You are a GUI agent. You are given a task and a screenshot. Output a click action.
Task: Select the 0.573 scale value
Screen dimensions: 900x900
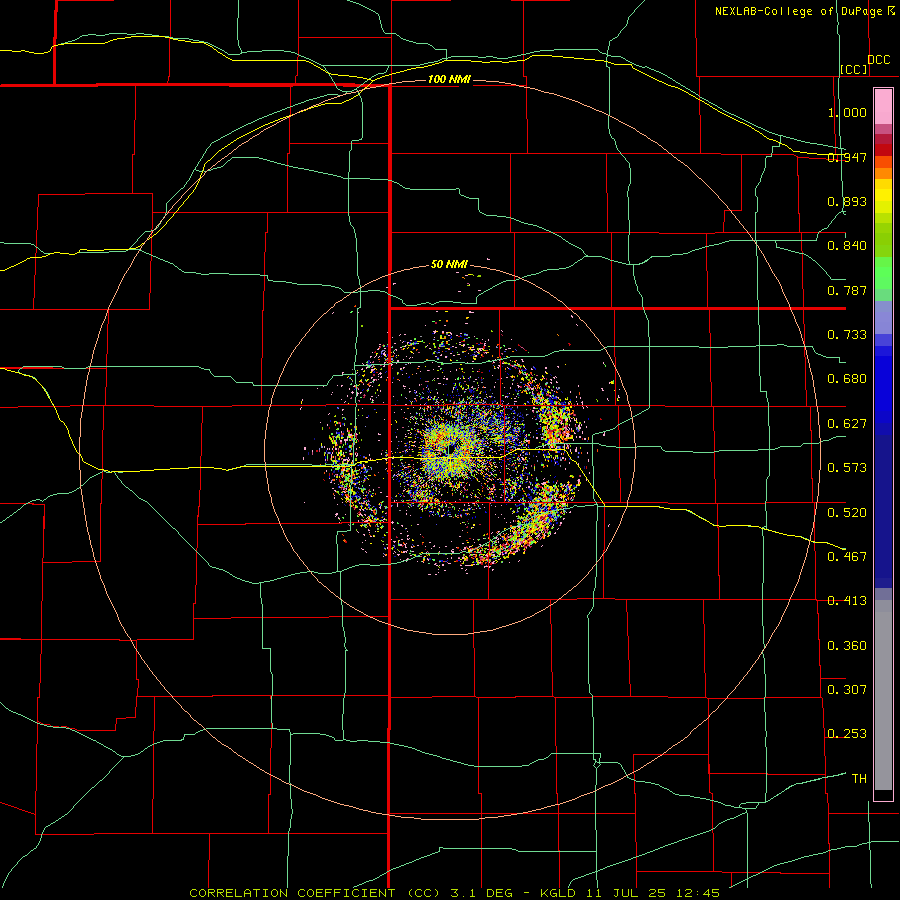847,468
